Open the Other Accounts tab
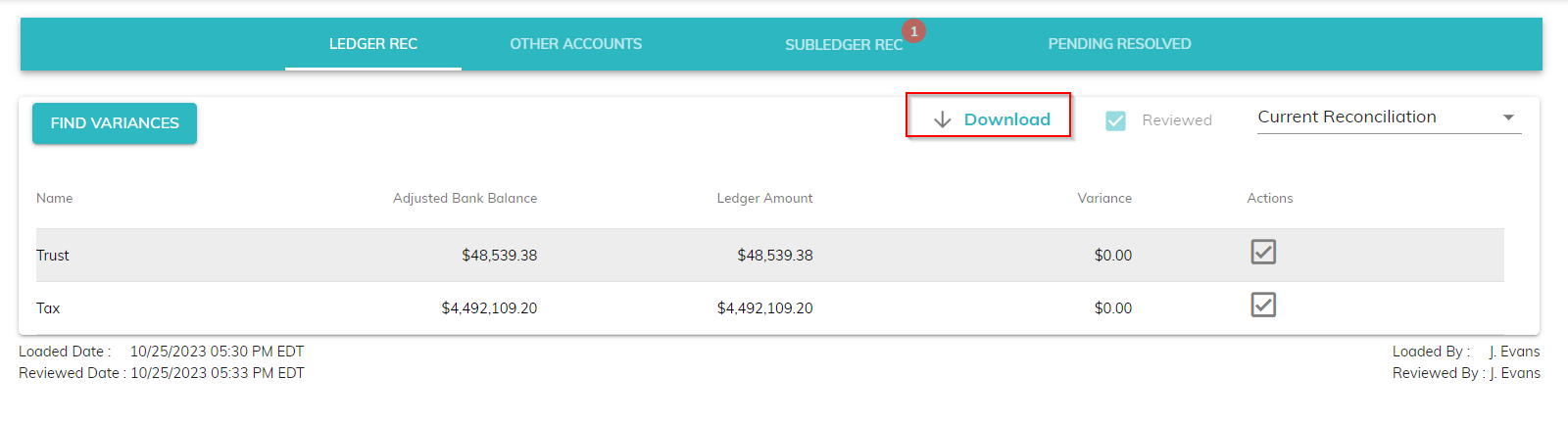This screenshot has width=1568, height=424. tap(575, 44)
